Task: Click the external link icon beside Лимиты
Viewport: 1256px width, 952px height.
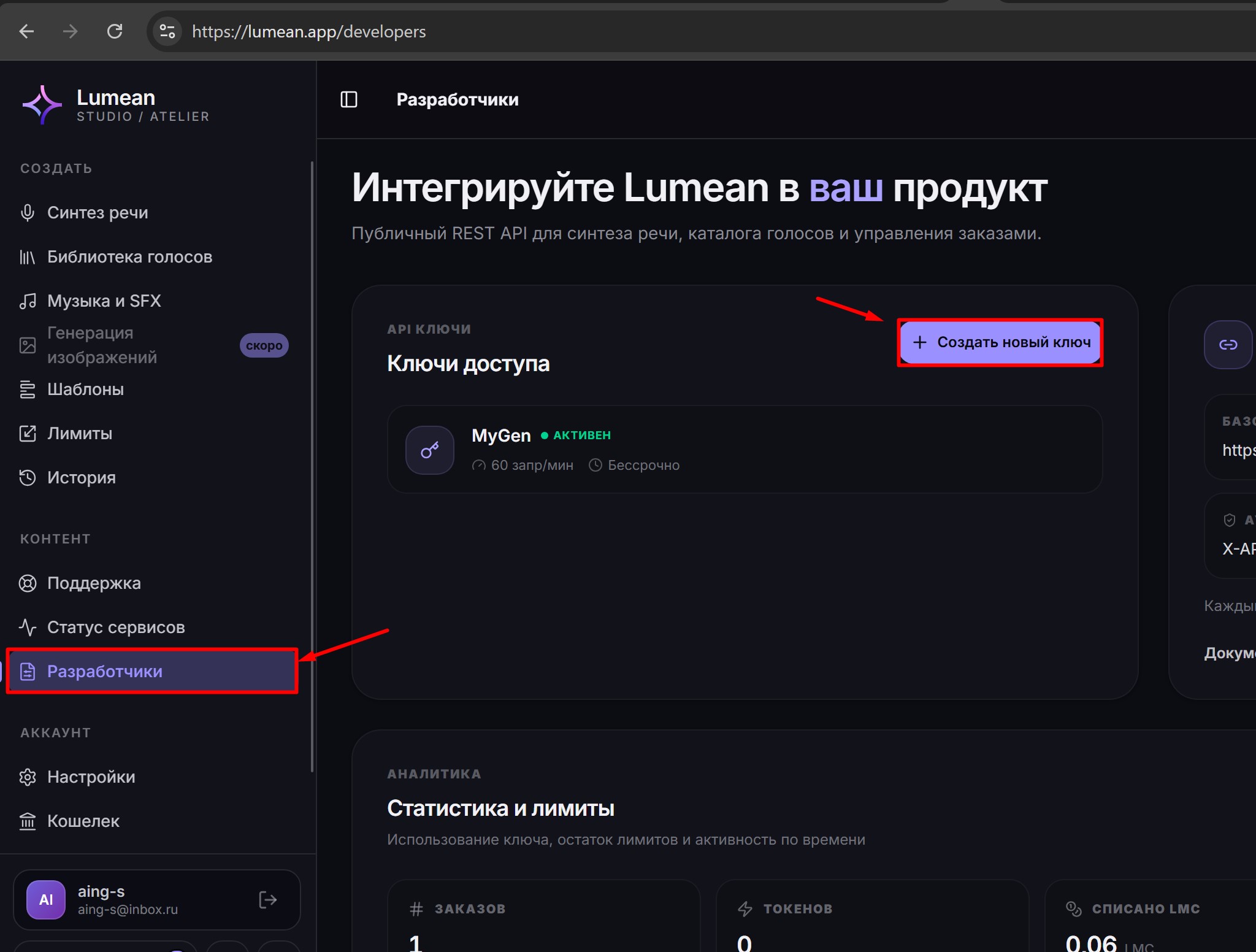Action: click(x=28, y=434)
